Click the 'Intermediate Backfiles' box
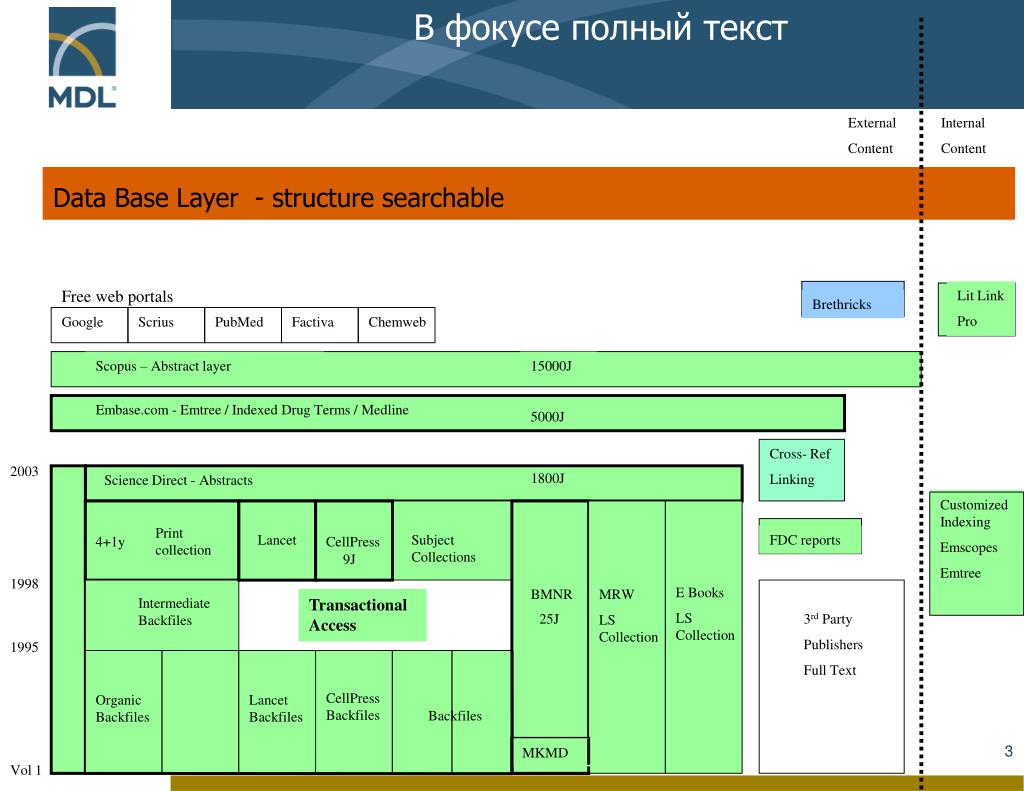 click(162, 615)
